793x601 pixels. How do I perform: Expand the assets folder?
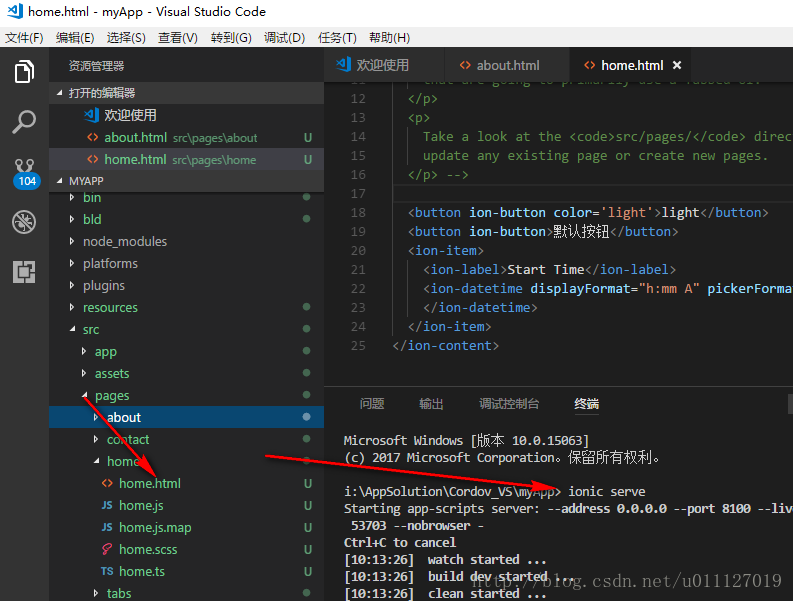186,373
